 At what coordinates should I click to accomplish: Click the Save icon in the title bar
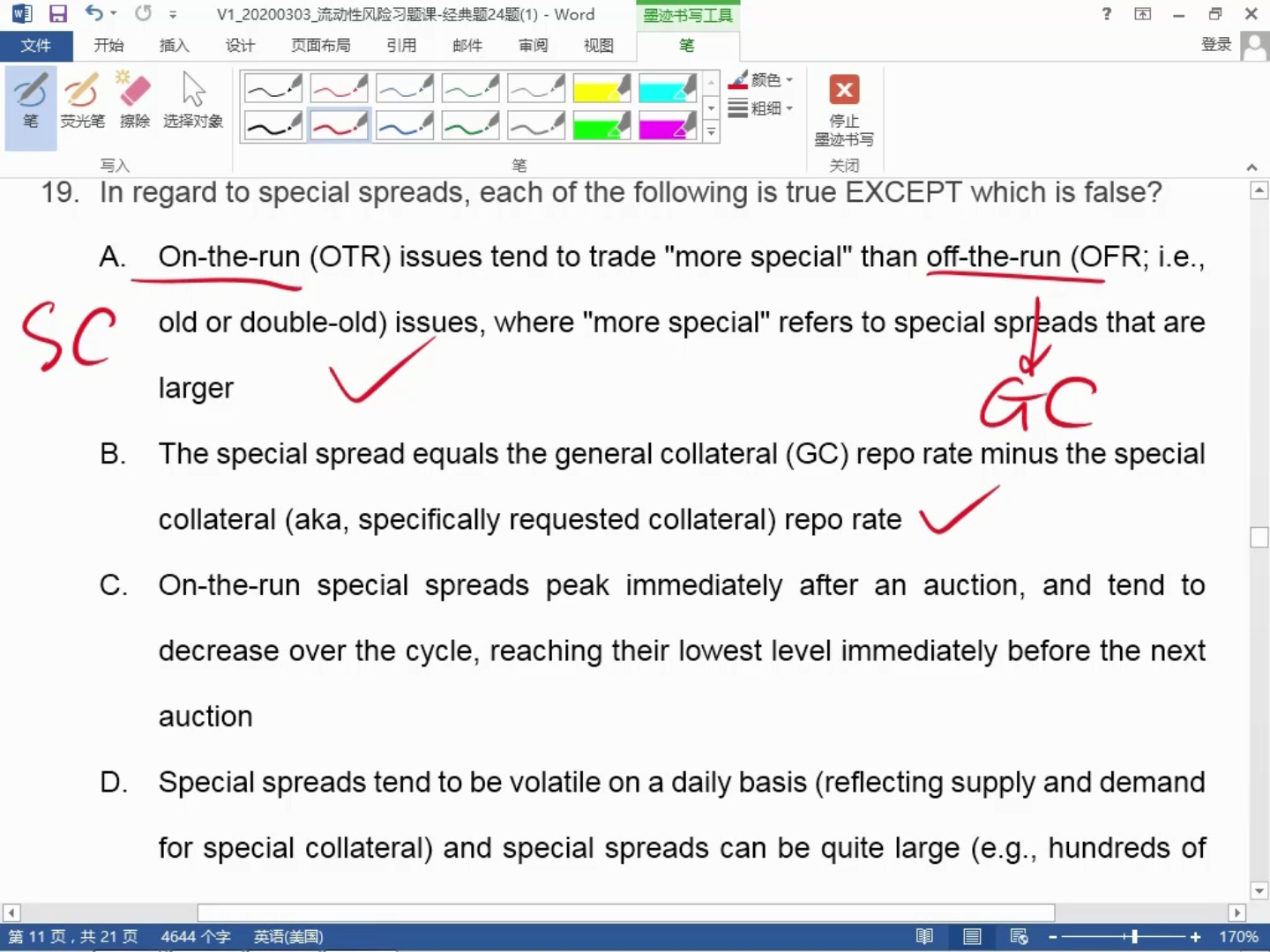pyautogui.click(x=58, y=14)
